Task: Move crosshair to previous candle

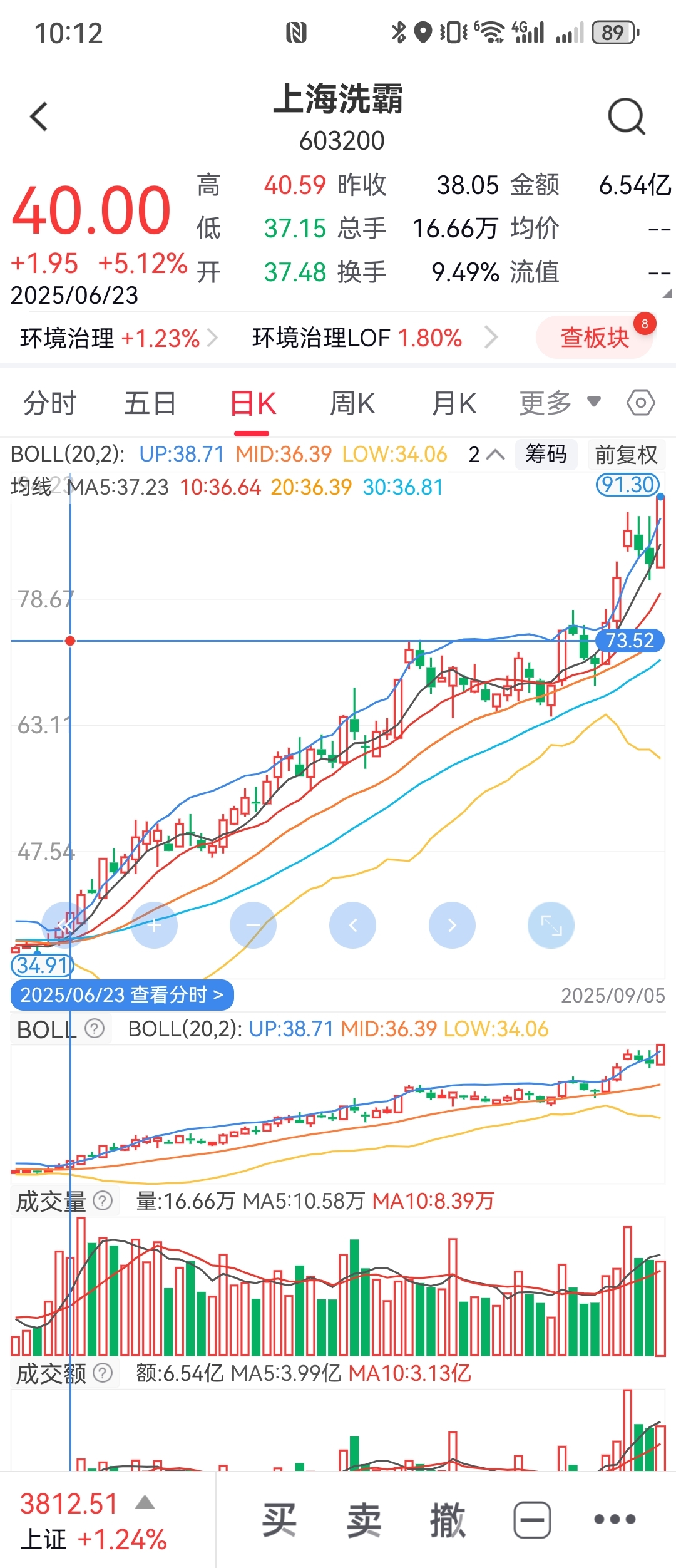Action: [x=352, y=925]
